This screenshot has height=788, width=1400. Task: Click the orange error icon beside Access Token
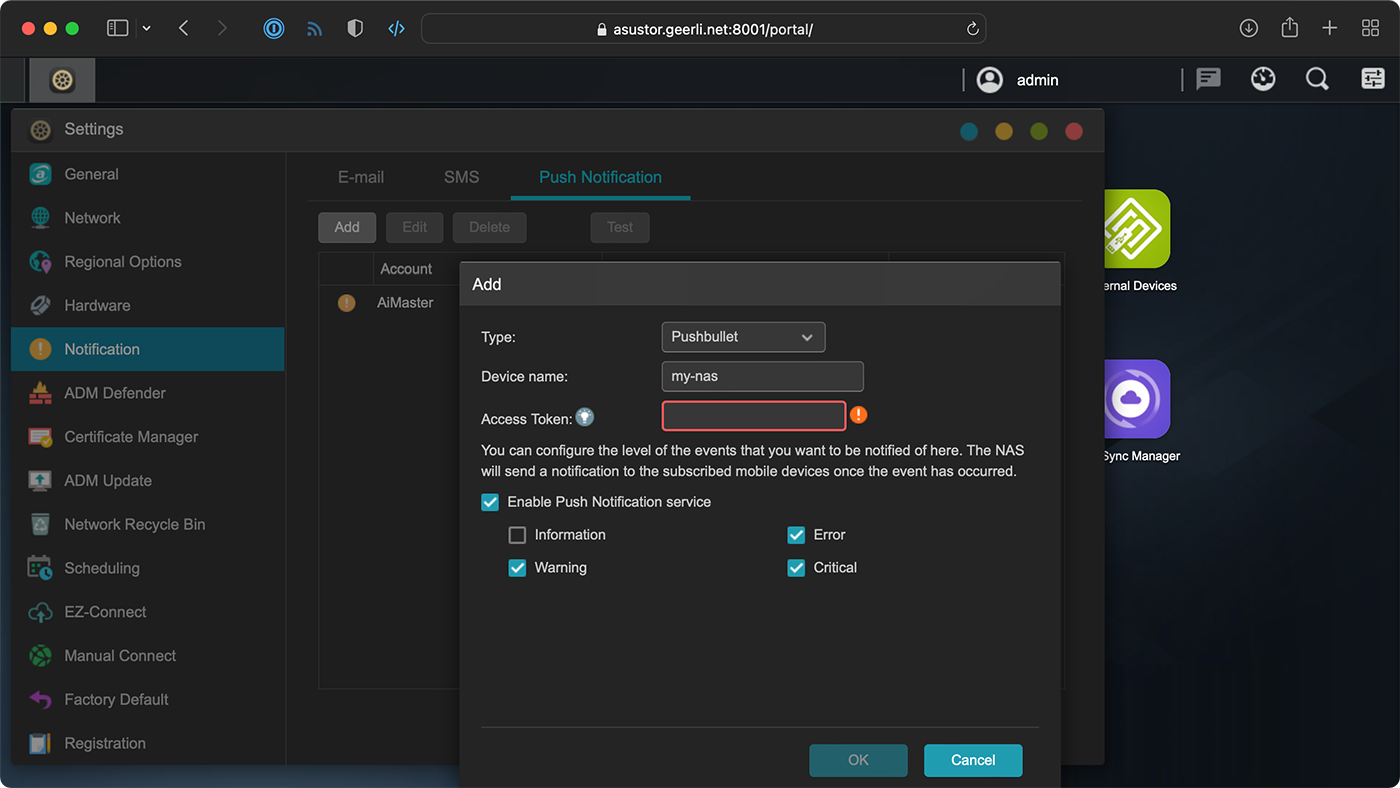858,415
